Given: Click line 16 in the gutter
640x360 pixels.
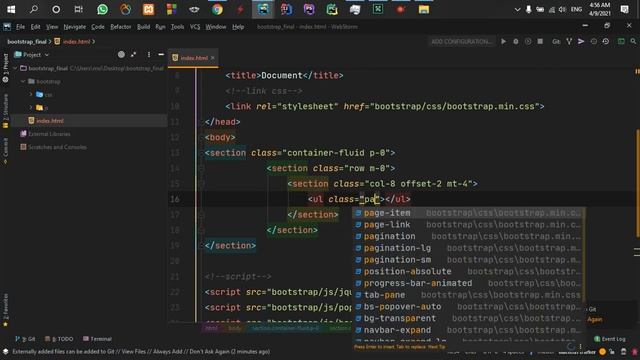Looking at the screenshot, I should point(175,199).
